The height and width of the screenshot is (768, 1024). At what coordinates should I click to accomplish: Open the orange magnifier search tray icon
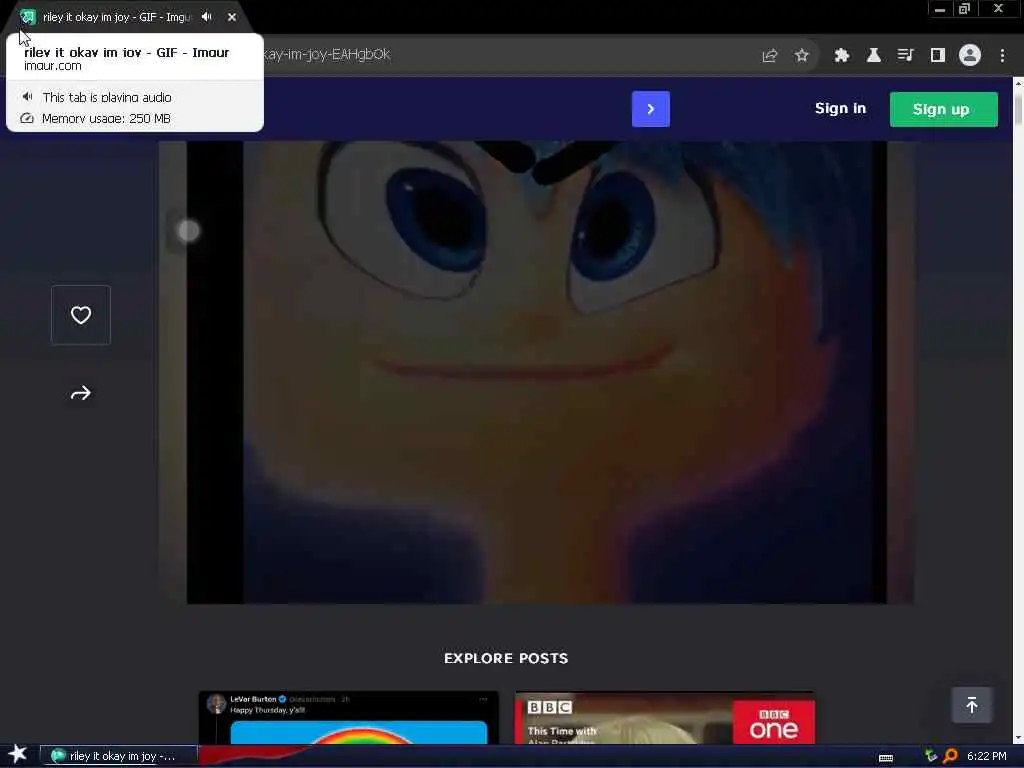click(950, 756)
